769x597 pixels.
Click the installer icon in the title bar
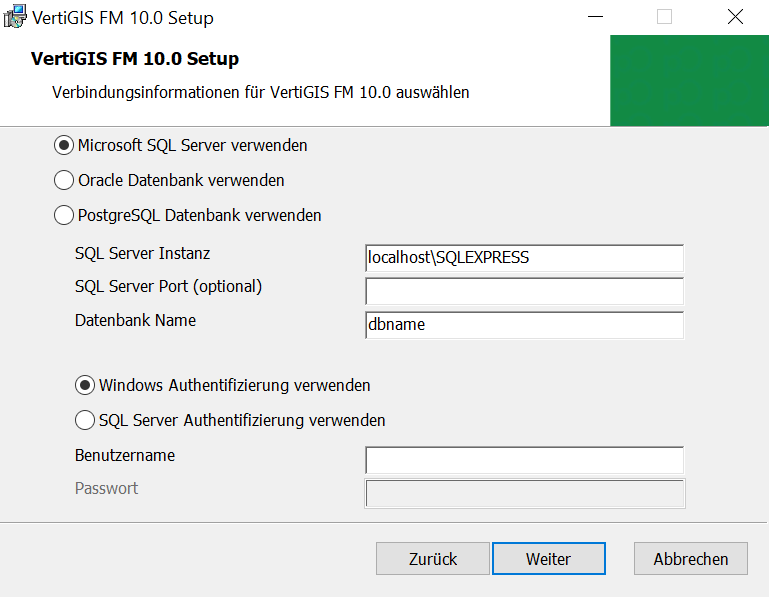coord(15,17)
